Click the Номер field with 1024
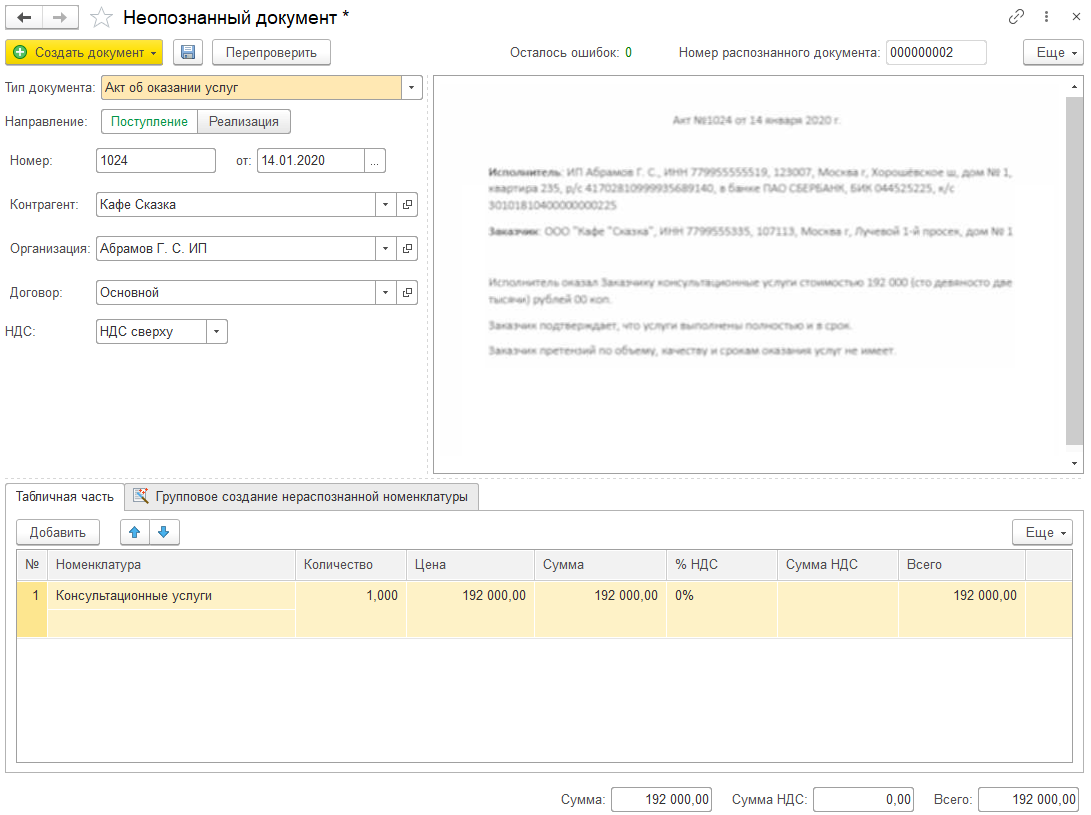 point(156,161)
